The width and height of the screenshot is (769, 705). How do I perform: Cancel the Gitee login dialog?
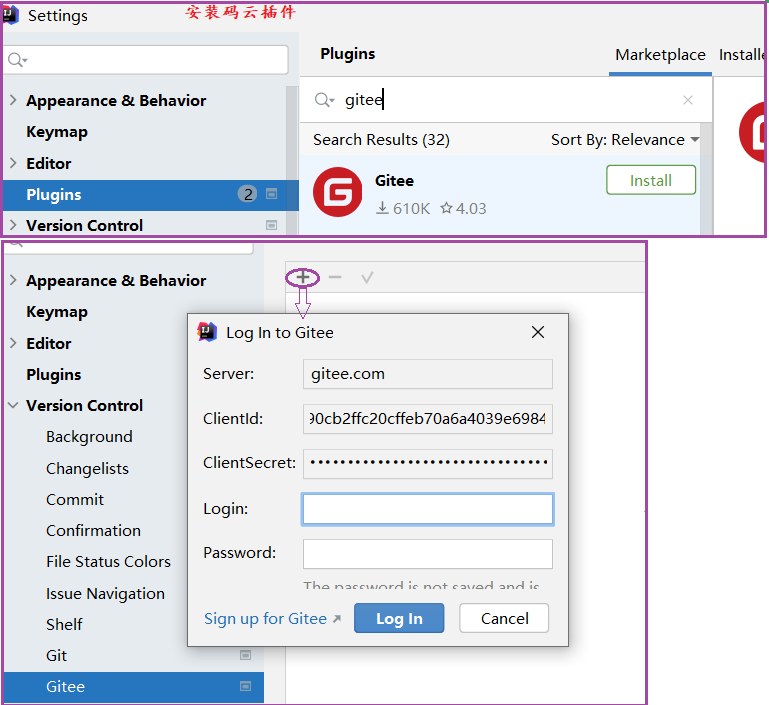click(504, 618)
